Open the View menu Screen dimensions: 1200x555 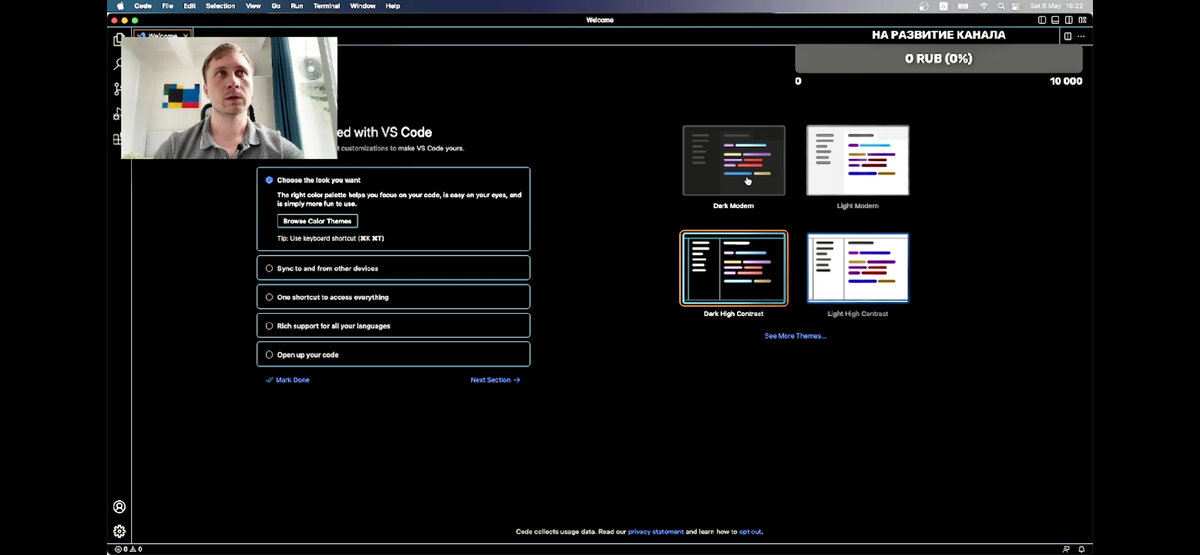(x=253, y=6)
